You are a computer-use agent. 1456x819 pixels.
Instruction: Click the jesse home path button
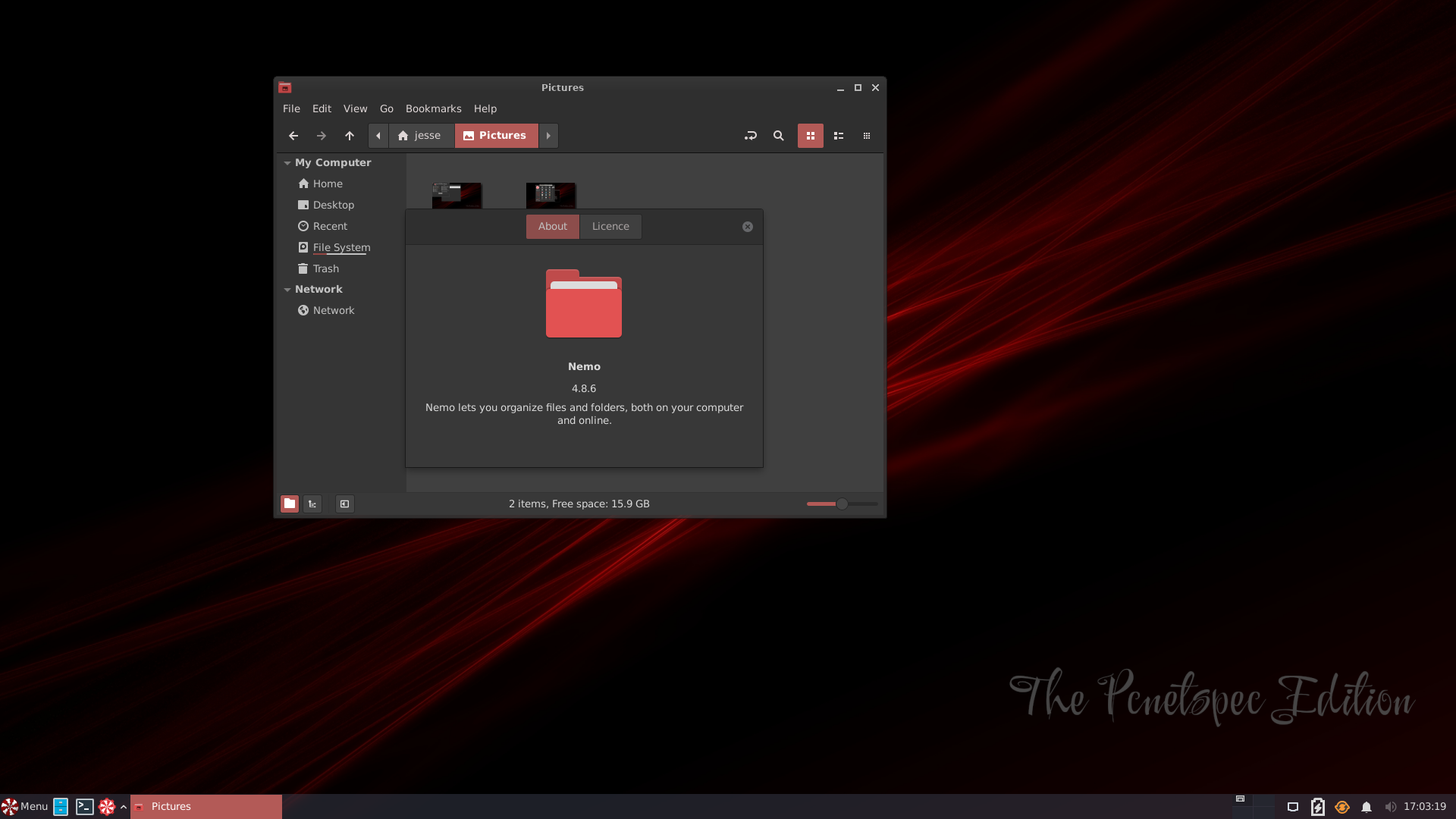421,136
